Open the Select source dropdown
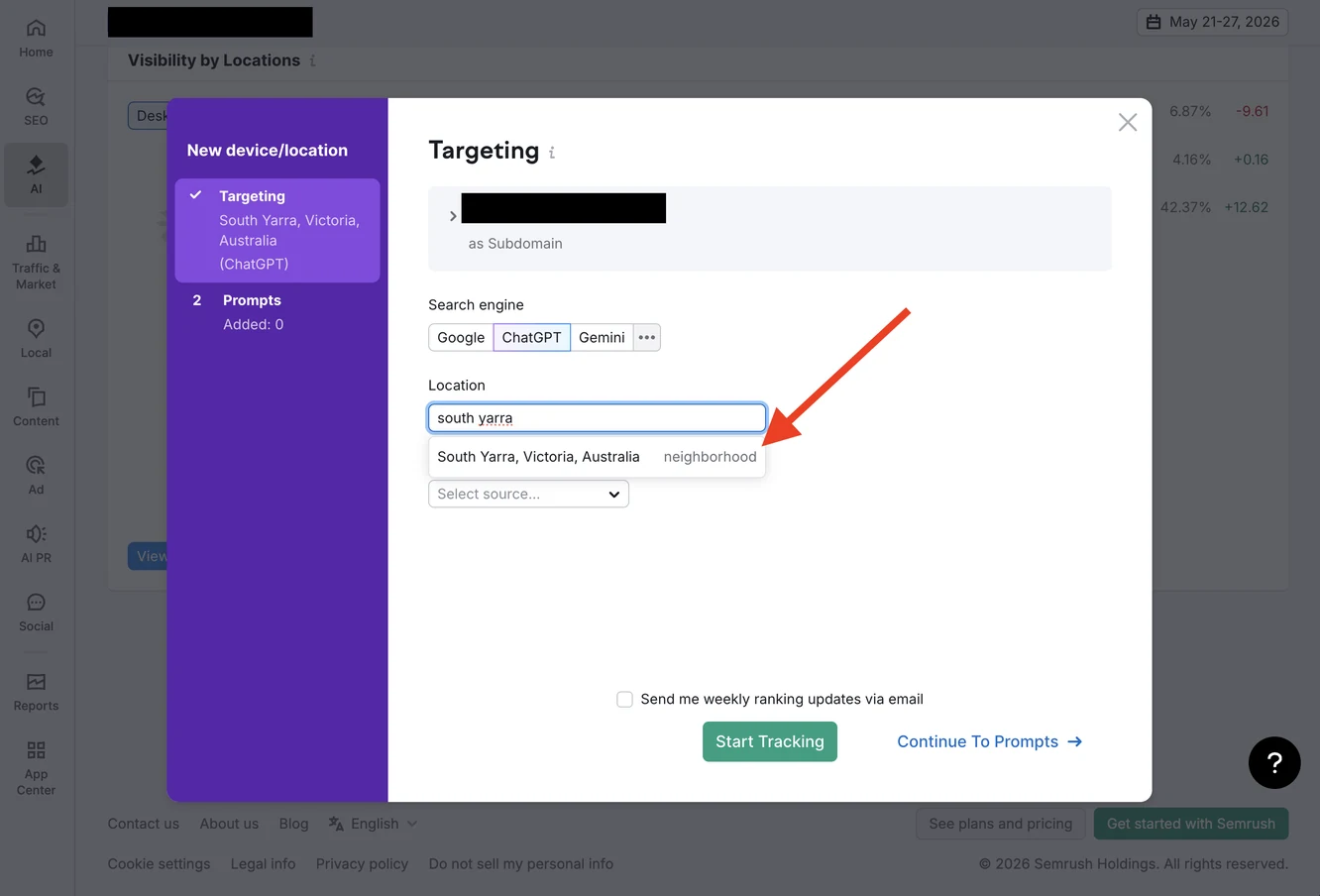This screenshot has width=1320, height=896. [x=528, y=494]
